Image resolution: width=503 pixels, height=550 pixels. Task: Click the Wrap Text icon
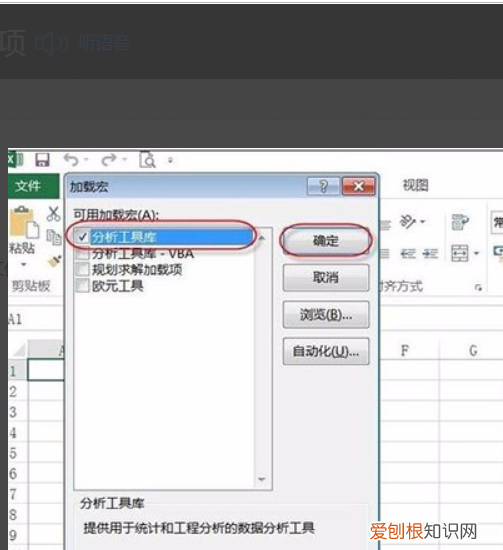[x=460, y=222]
